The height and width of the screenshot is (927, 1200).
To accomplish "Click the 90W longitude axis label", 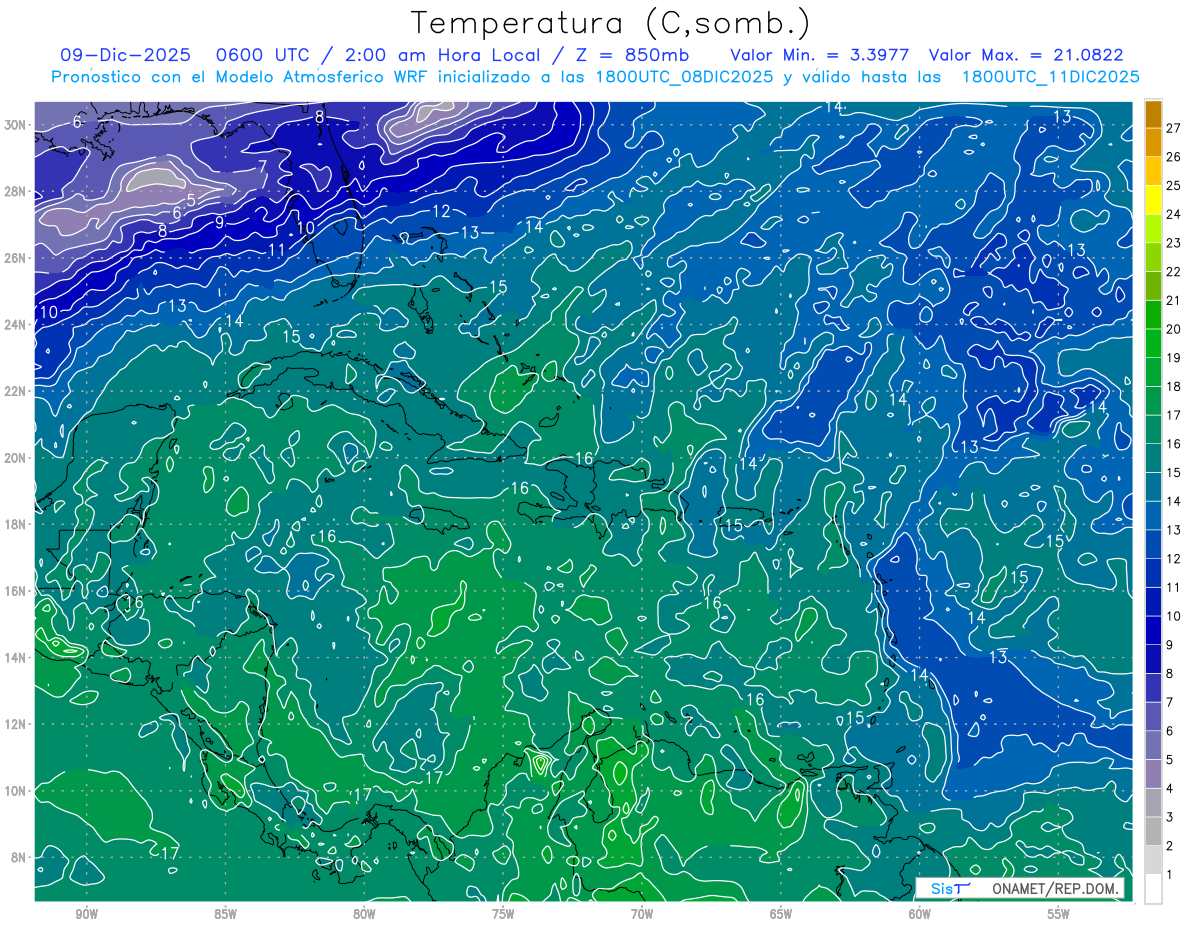I will coord(87,915).
